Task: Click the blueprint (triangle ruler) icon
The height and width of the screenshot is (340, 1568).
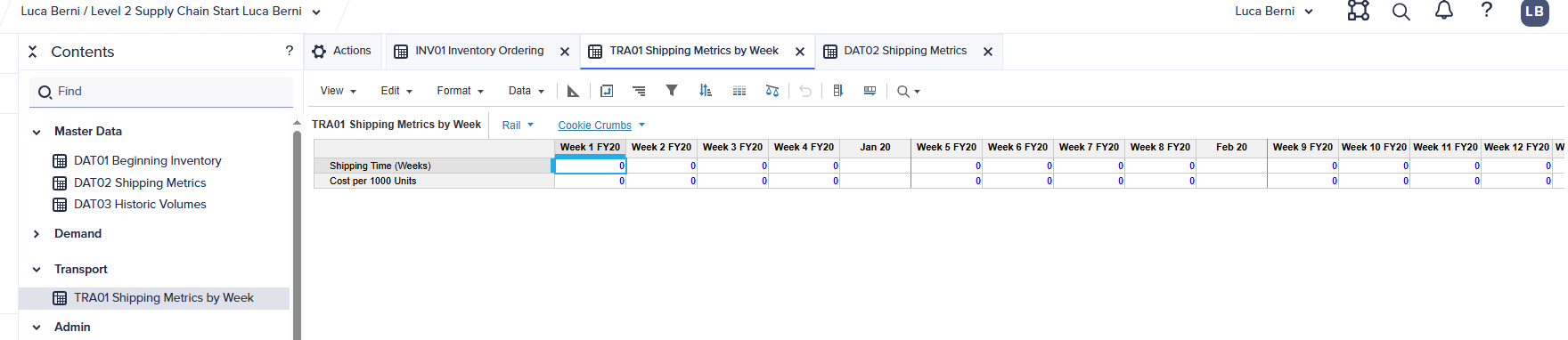Action: (x=573, y=91)
